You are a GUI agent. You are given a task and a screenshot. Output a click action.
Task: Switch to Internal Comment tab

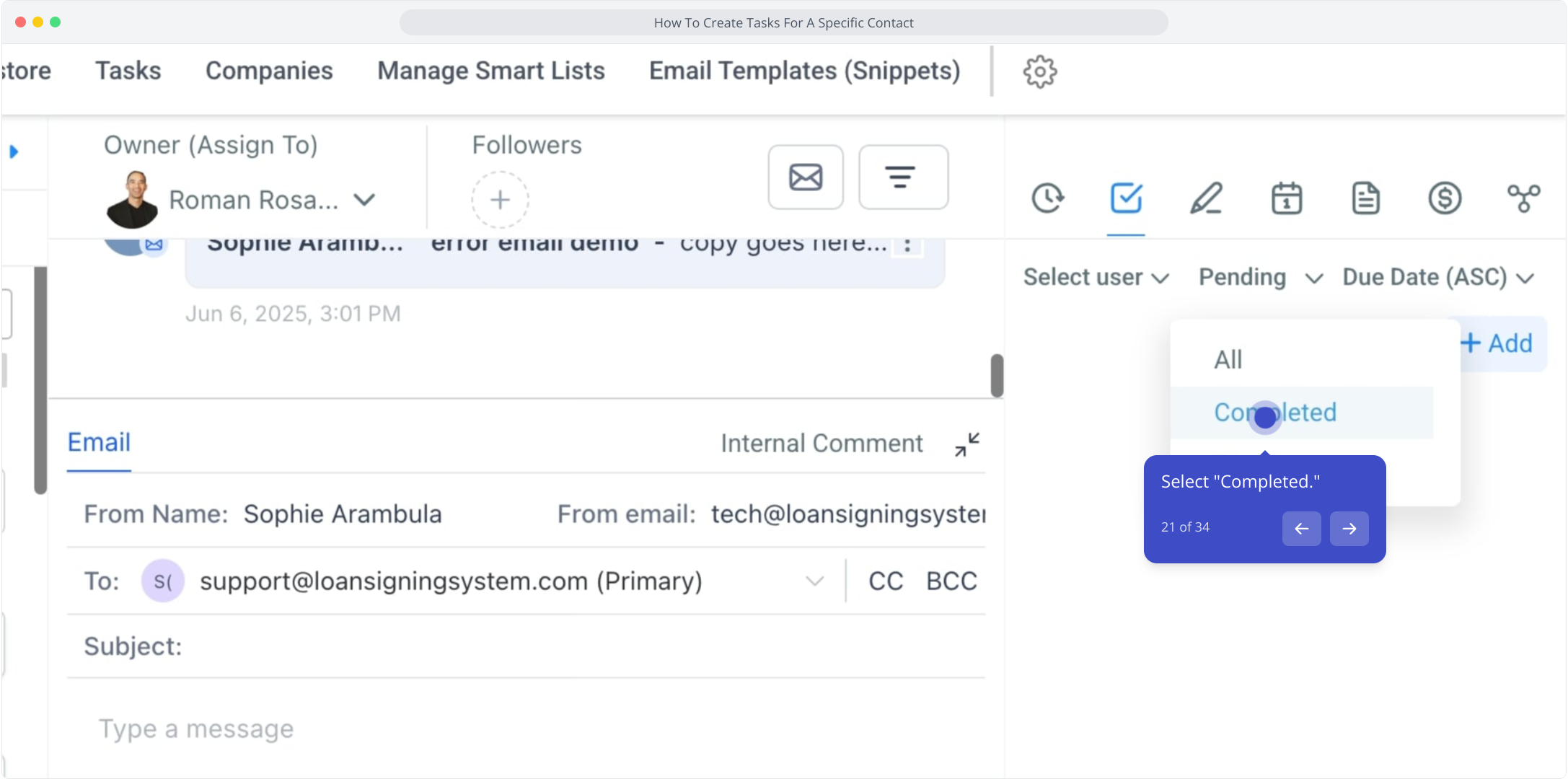(x=822, y=444)
